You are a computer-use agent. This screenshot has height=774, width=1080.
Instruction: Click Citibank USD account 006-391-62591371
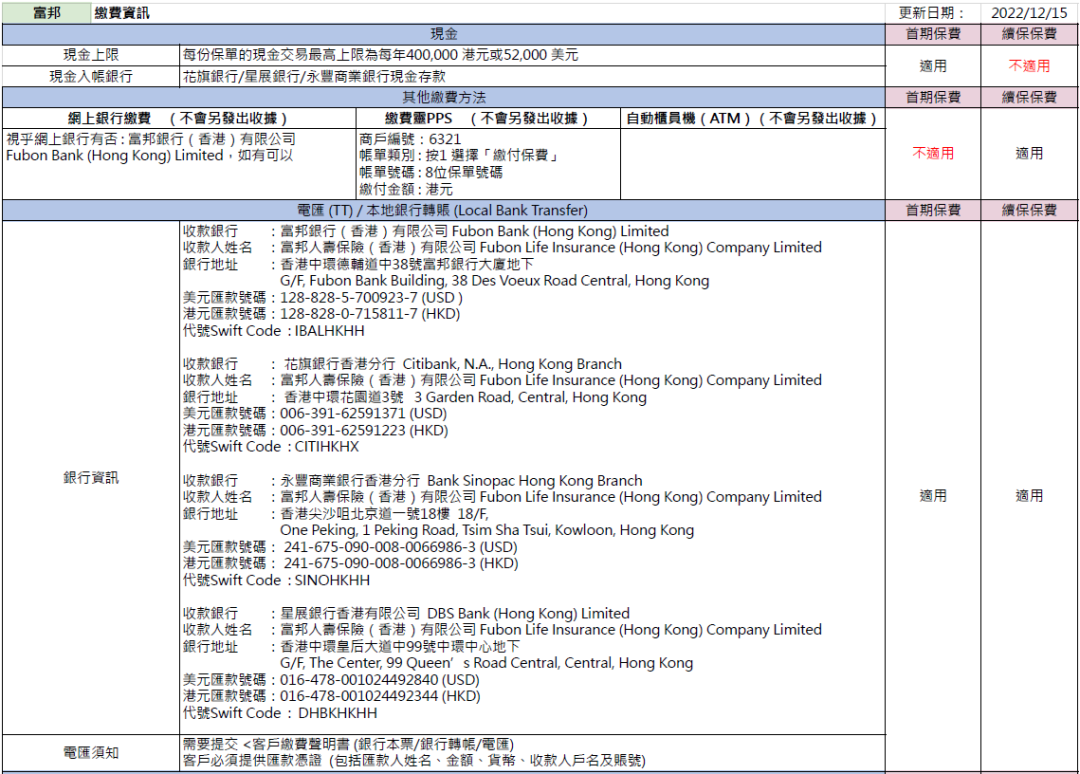click(x=315, y=414)
